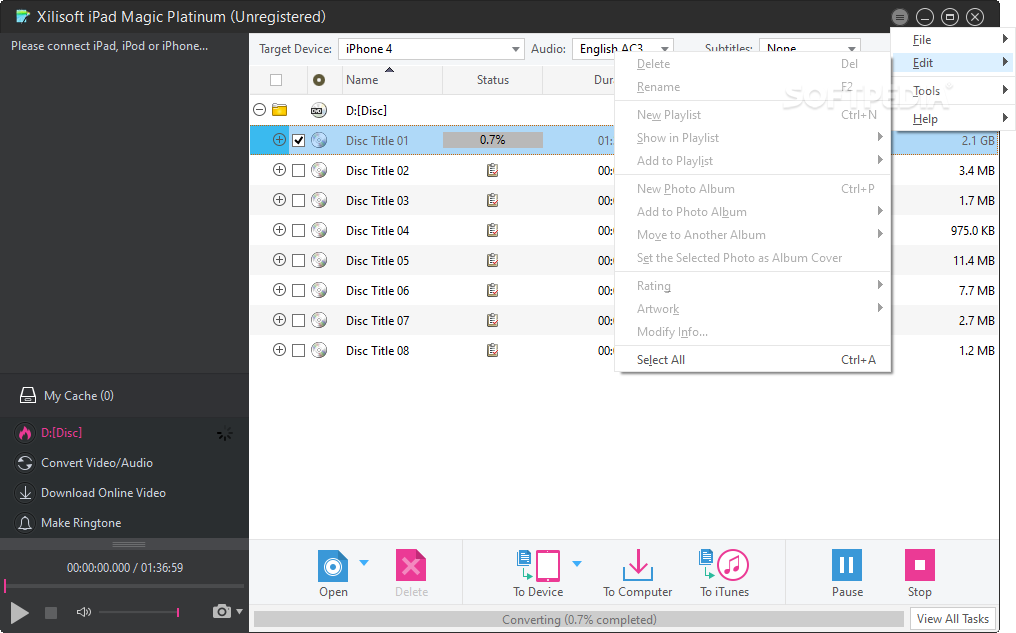This screenshot has width=1016, height=633.
Task: Check Disc Title 05 checkbox
Action: [x=298, y=260]
